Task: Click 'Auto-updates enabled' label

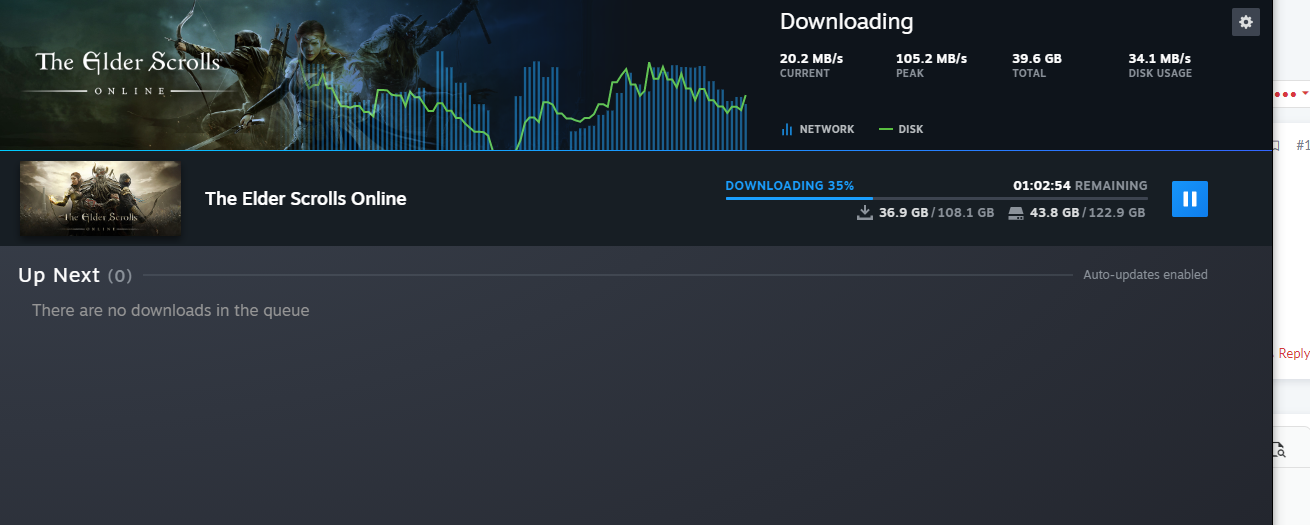Action: [1145, 274]
